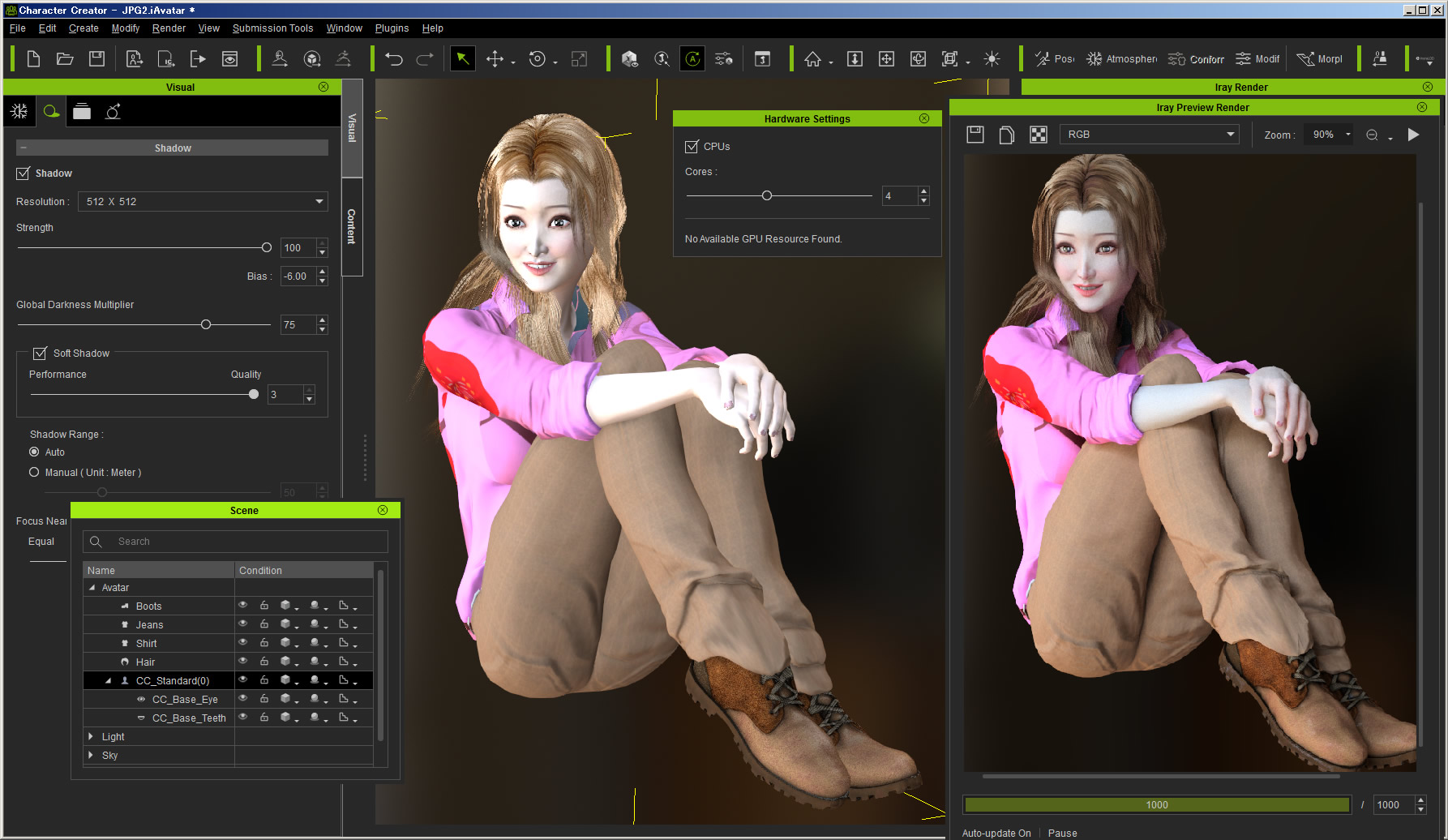The width and height of the screenshot is (1448, 840).
Task: Copy the Iray render image
Action: [1006, 135]
